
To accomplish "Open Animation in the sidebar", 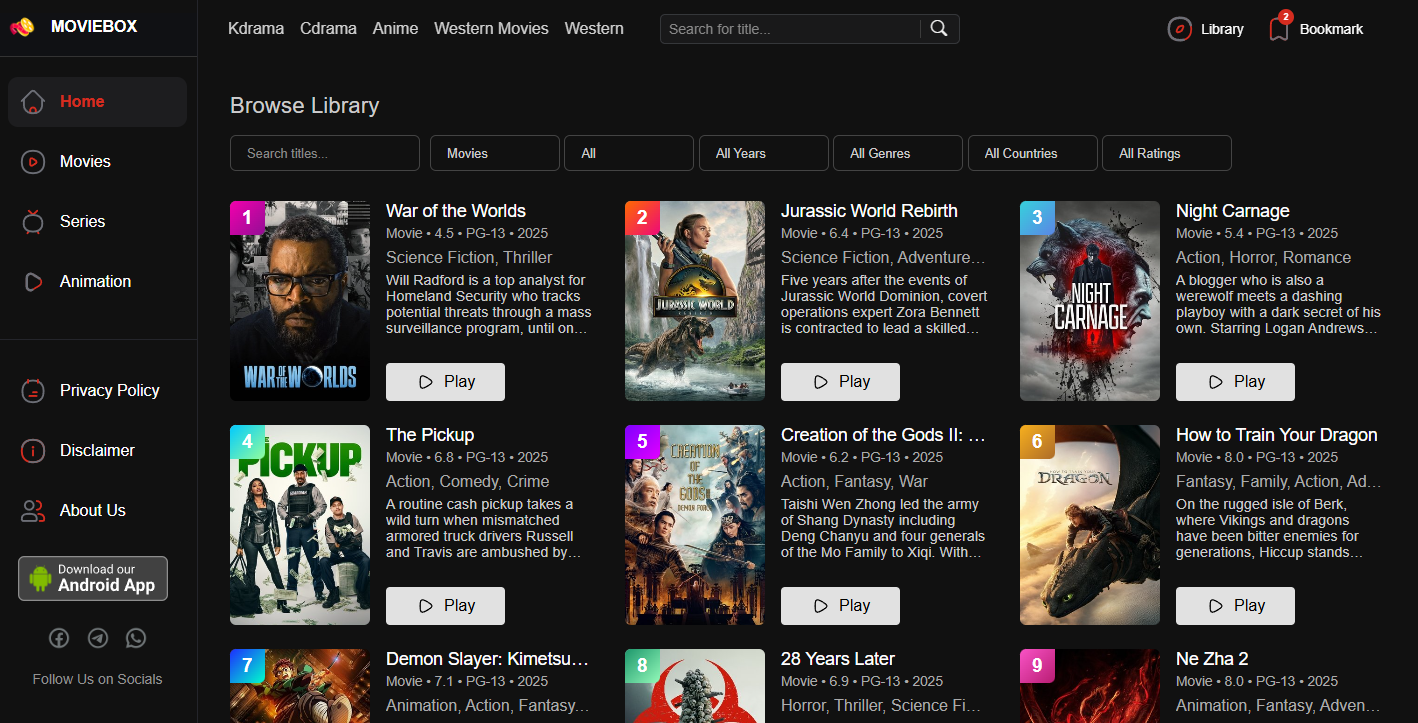I will pyautogui.click(x=97, y=282).
